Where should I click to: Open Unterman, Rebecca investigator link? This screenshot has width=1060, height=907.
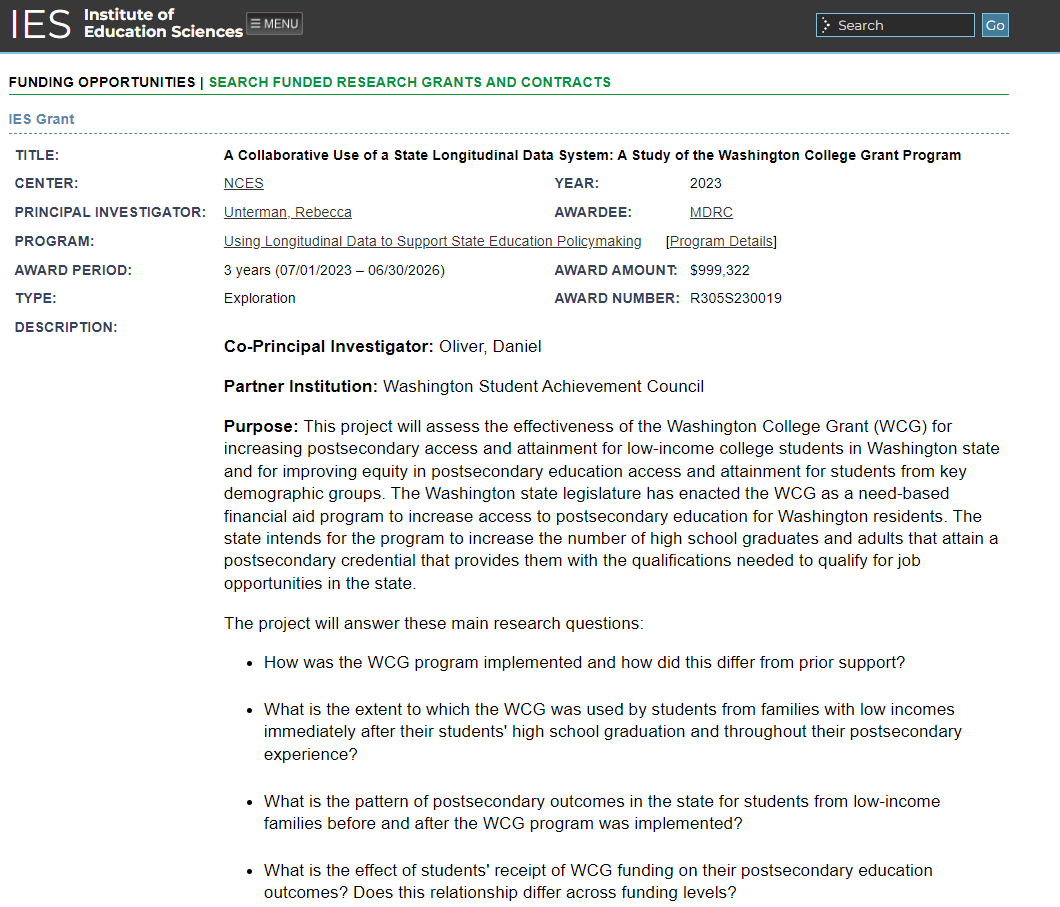(x=287, y=212)
